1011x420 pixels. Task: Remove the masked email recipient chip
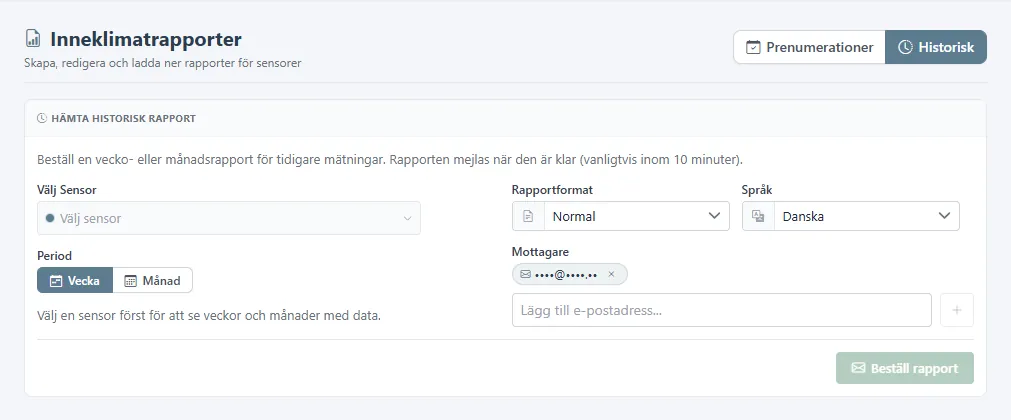coord(611,274)
